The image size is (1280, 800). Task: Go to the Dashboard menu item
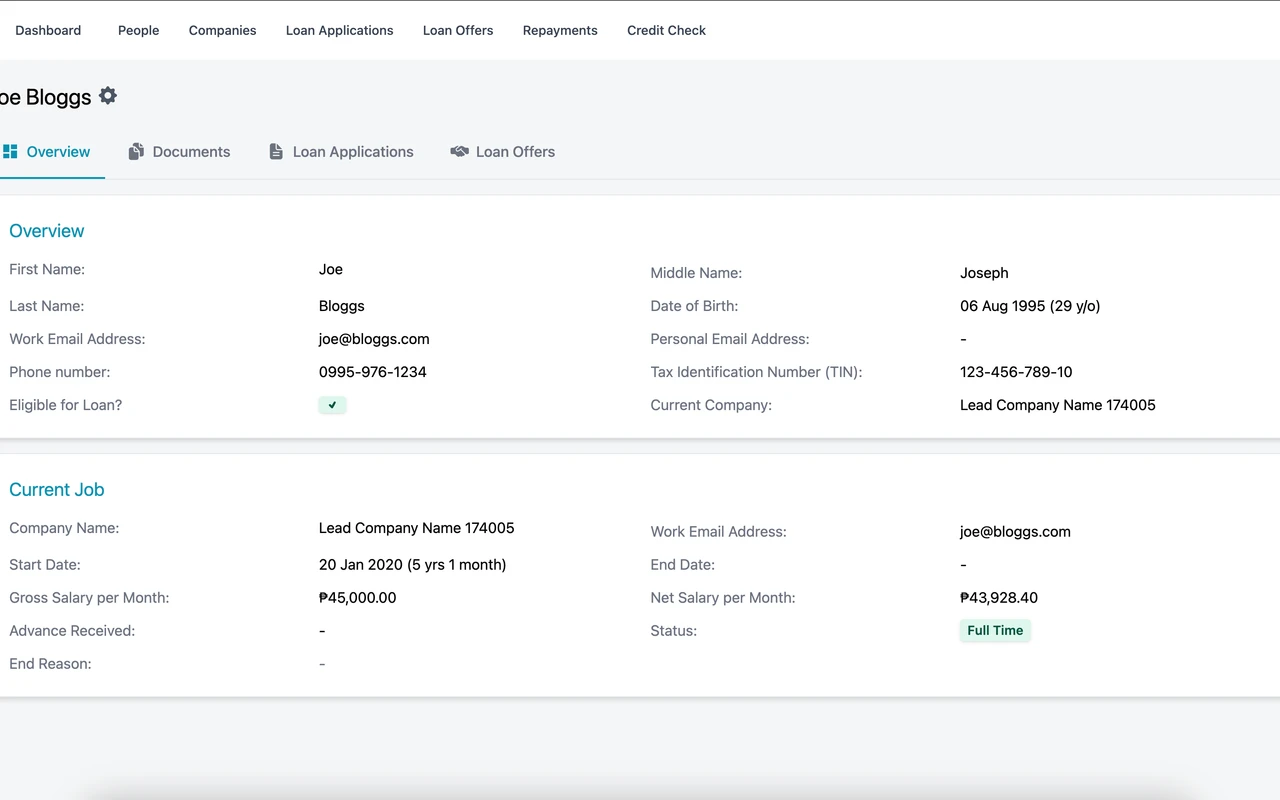[48, 30]
